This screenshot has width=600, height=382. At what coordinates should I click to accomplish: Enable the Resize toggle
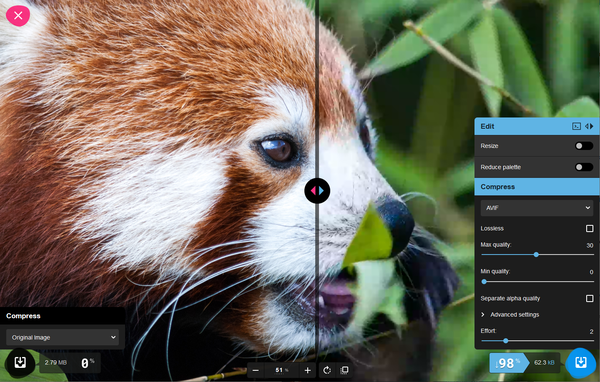coord(584,146)
